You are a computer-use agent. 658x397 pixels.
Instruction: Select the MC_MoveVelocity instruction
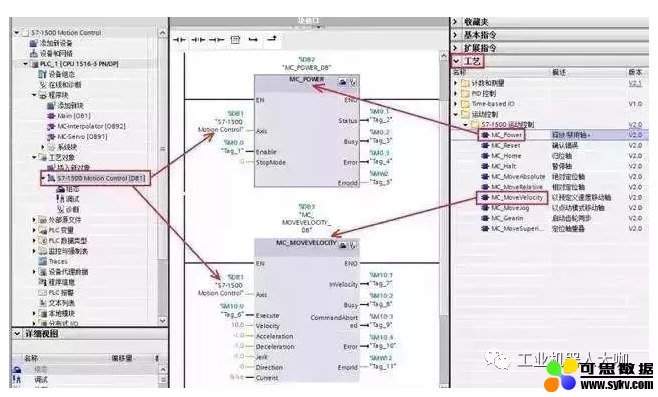[517, 197]
